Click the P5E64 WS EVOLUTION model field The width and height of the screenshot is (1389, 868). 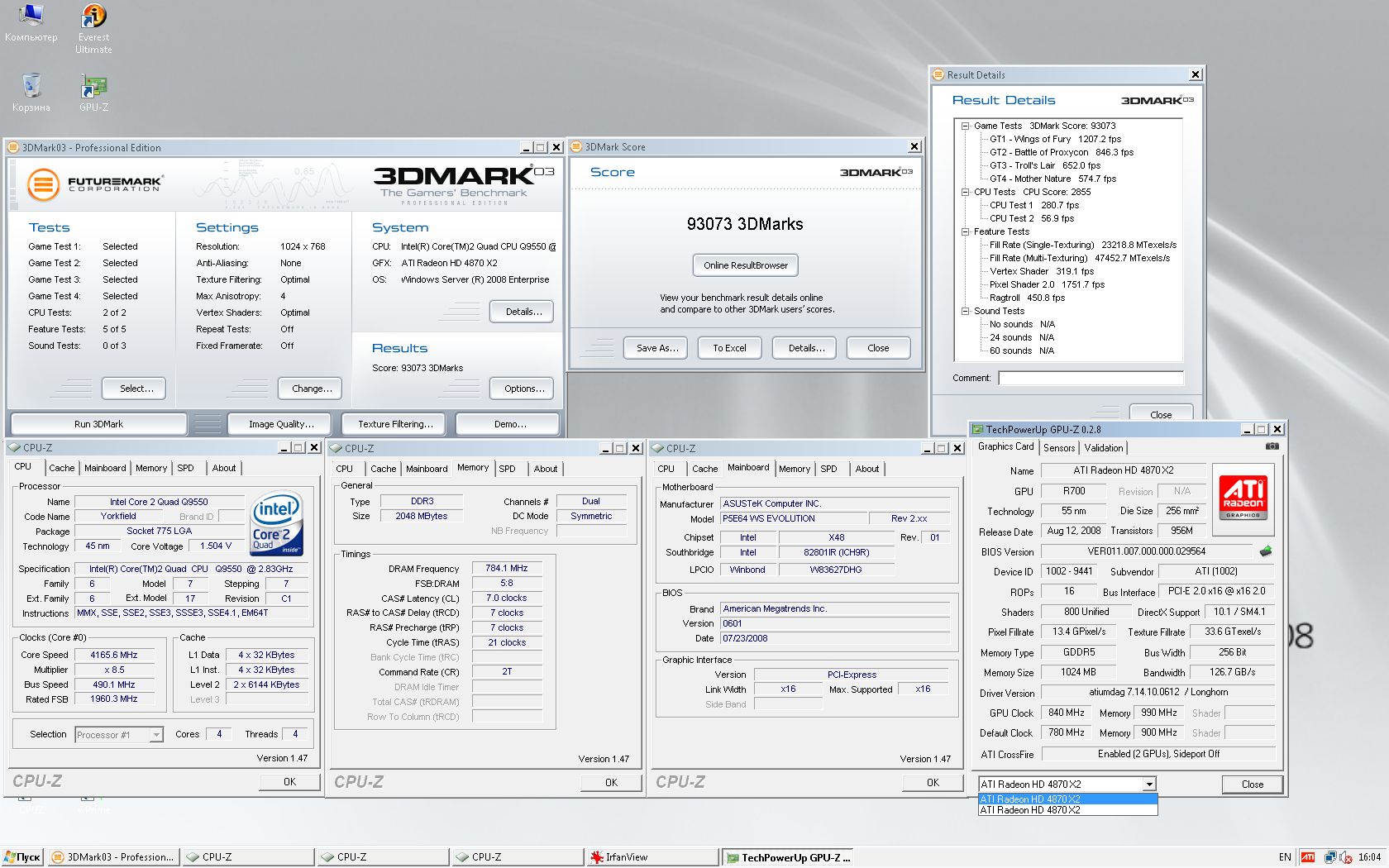[792, 518]
